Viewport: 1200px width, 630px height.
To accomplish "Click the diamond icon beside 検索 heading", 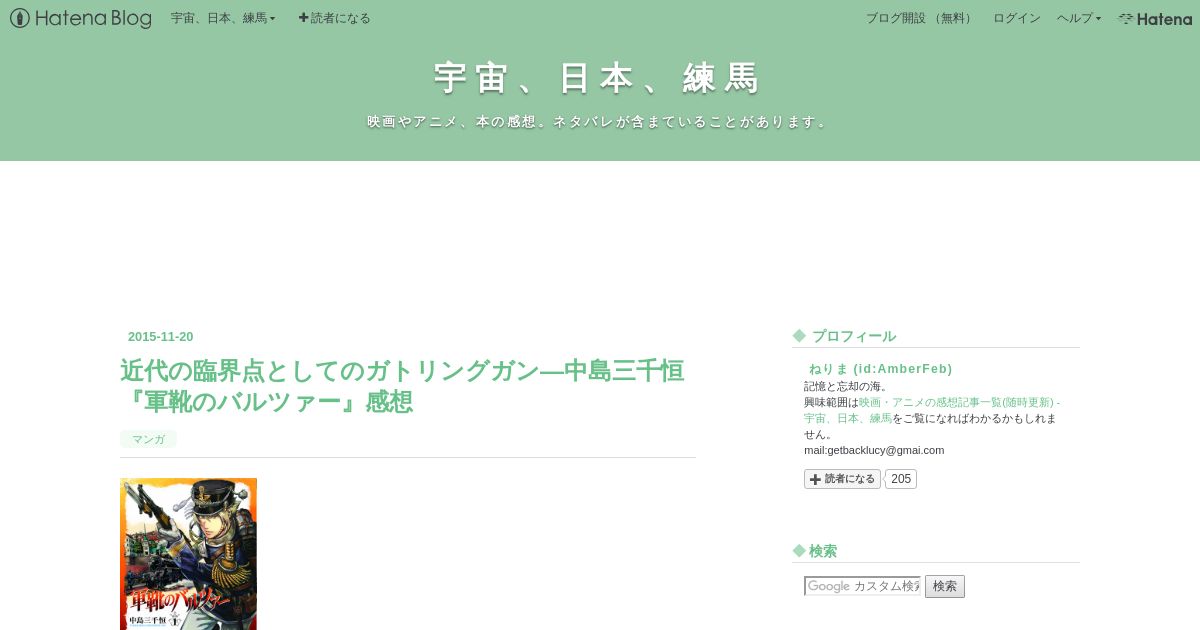I will click(x=799, y=551).
